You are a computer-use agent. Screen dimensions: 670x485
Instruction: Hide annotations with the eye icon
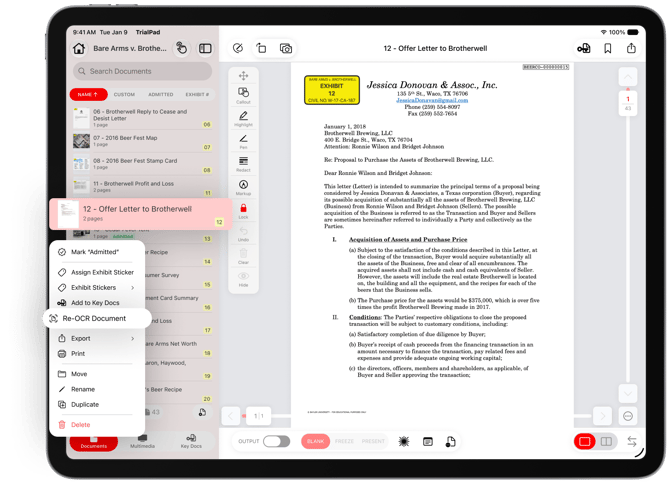pyautogui.click(x=244, y=279)
